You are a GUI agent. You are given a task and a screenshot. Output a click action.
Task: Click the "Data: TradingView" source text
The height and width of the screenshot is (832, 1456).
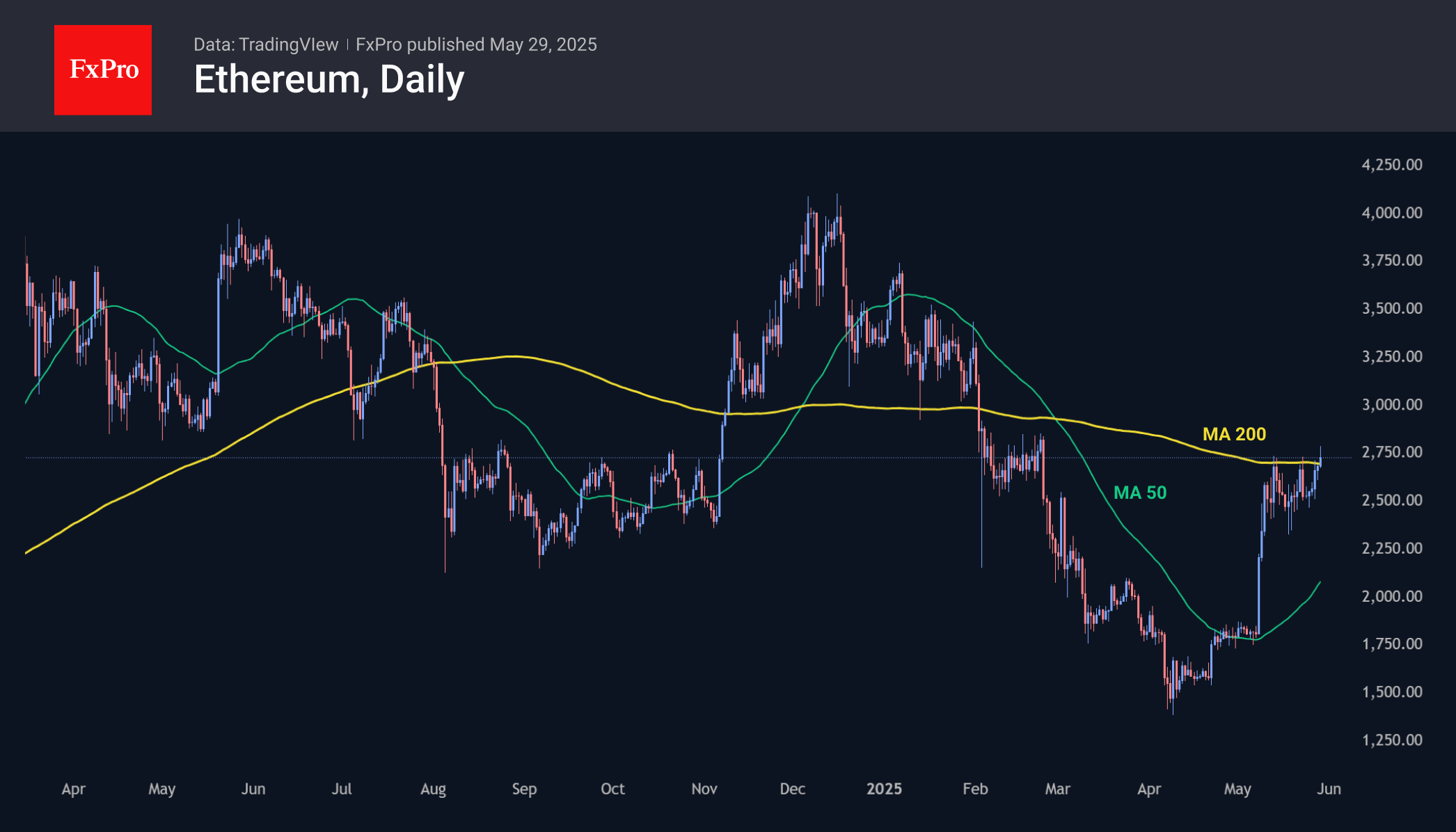click(266, 45)
